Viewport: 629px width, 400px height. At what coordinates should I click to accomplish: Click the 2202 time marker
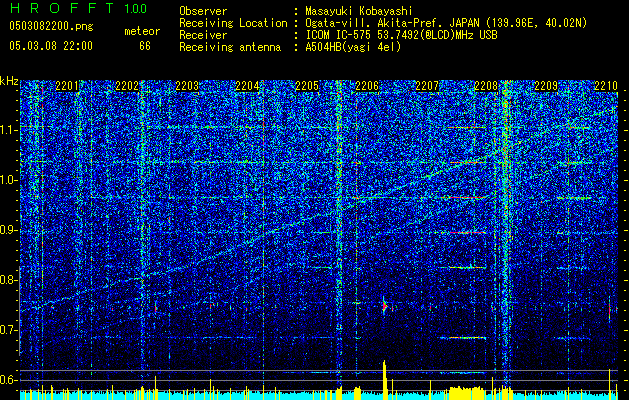[127, 86]
